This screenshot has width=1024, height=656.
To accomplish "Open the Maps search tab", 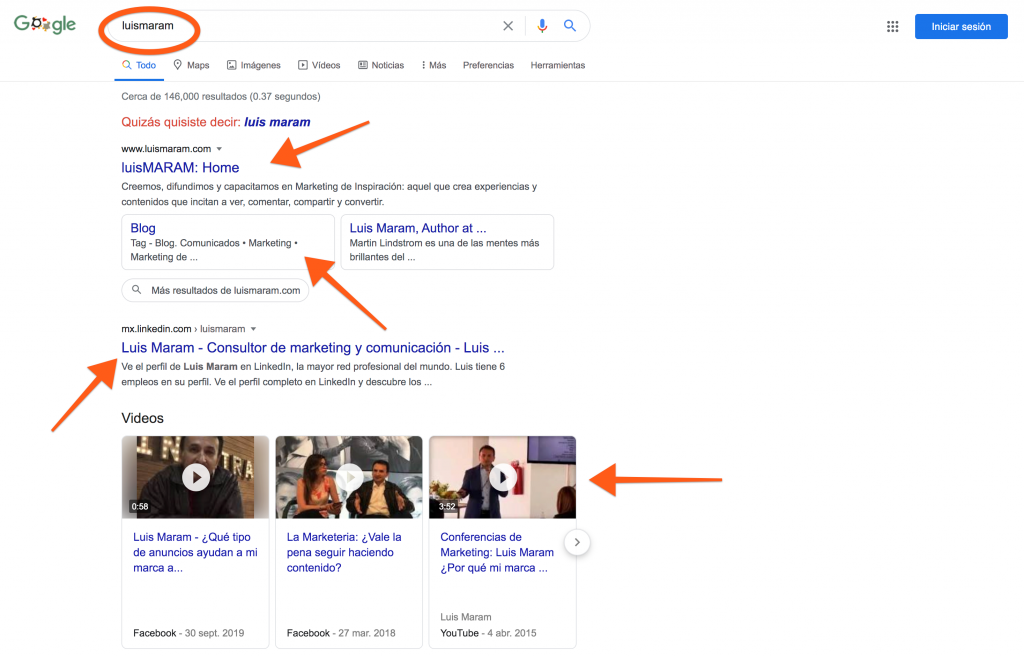I will click(191, 65).
